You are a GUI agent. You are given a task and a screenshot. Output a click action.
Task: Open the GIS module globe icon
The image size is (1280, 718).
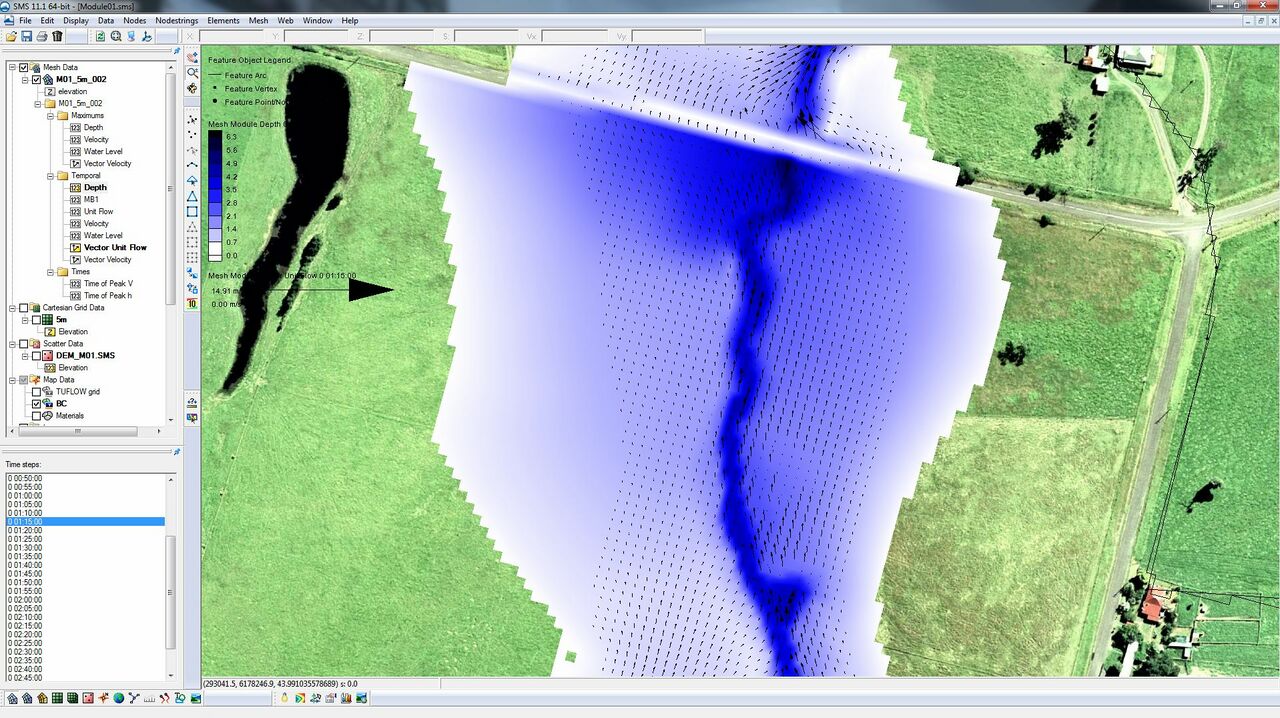pyautogui.click(x=118, y=698)
